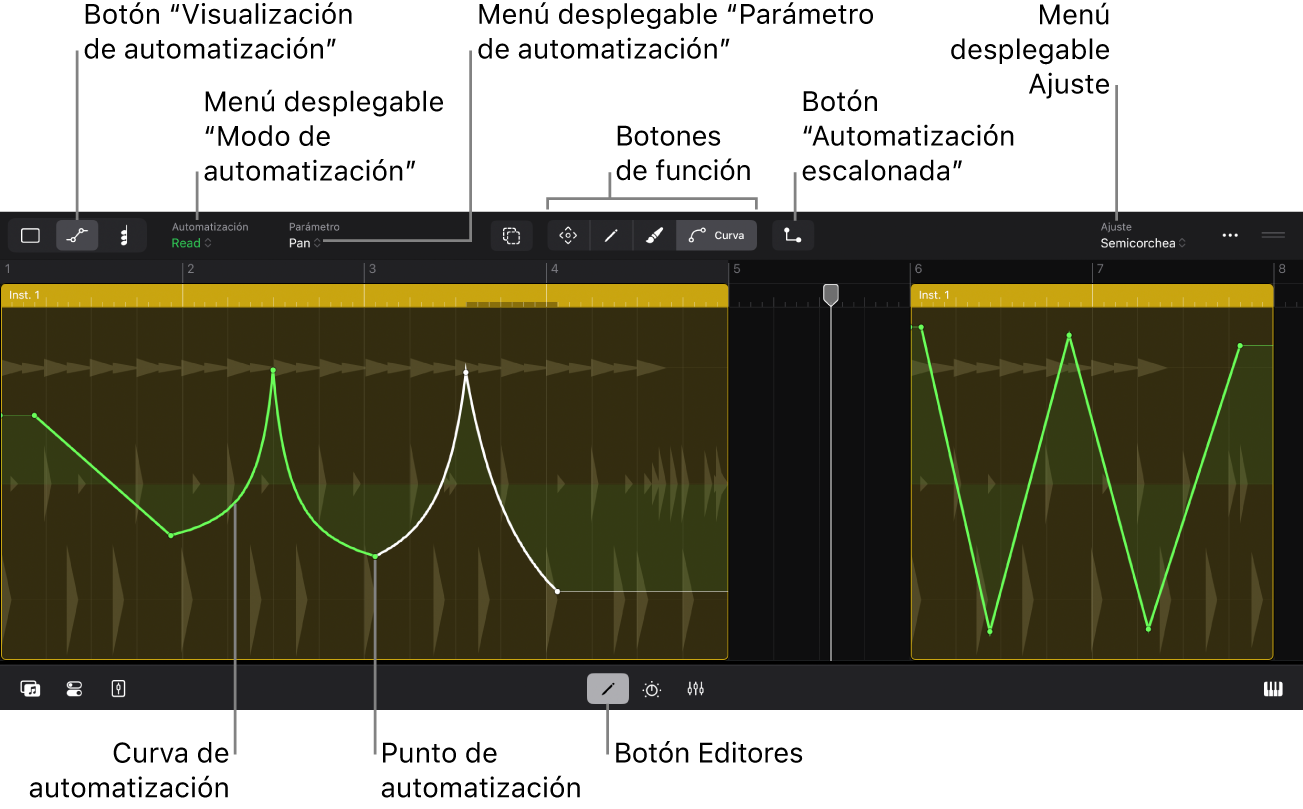Tap the fader icon in the bottom bar
This screenshot has width=1303, height=809.
click(118, 689)
